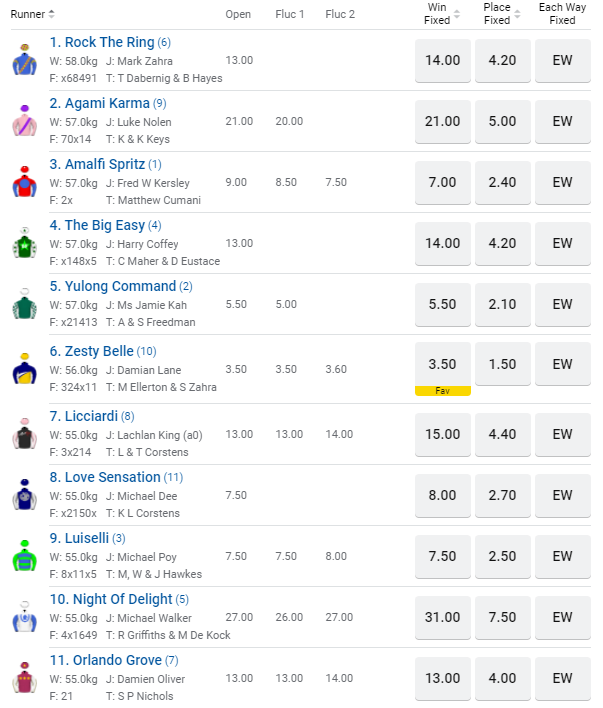Sort by the Place Fixed column header
Screen dimensions: 603x708
[502, 14]
